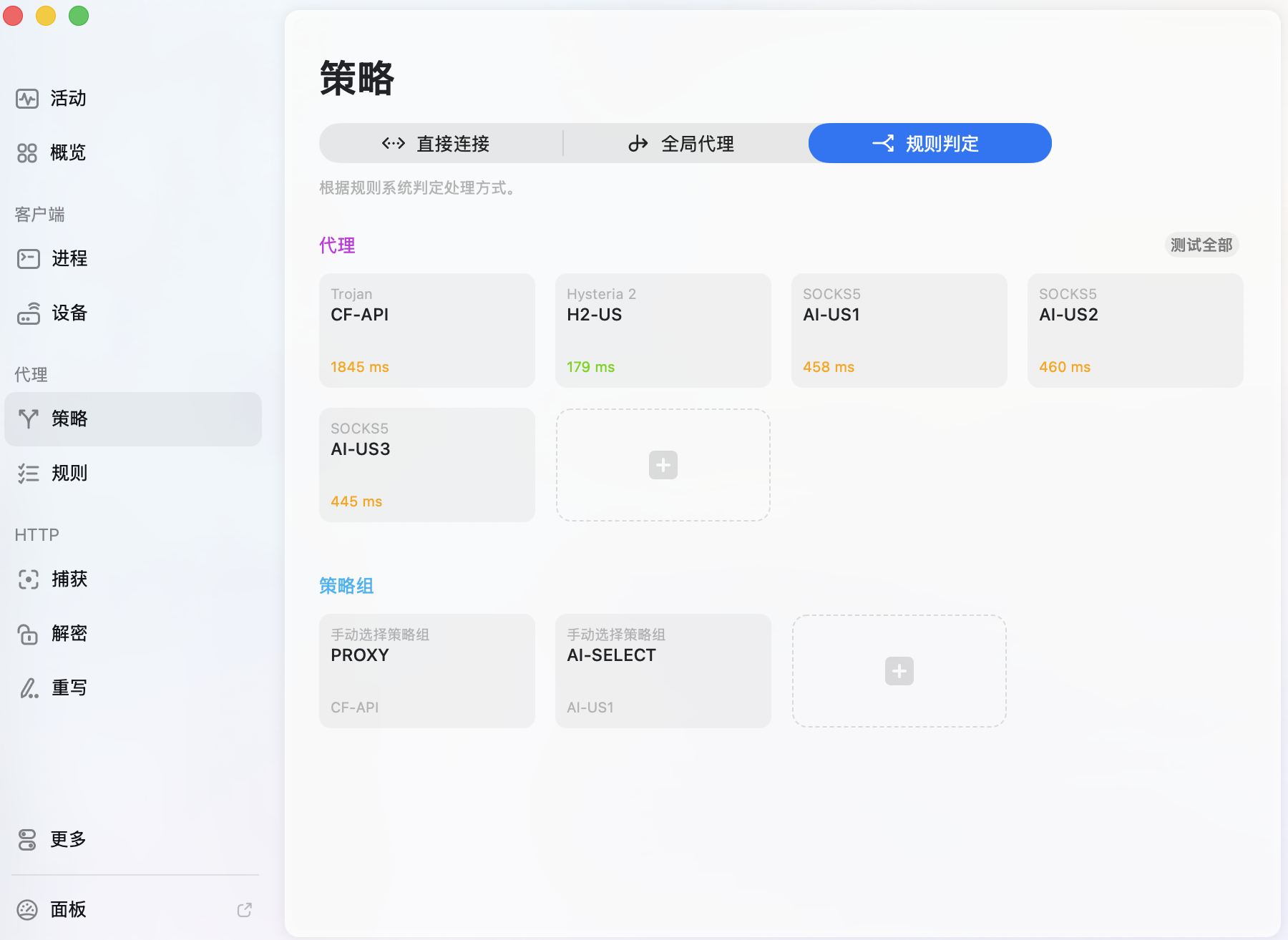
Task: Click the 445 ms latency value
Action: [356, 501]
